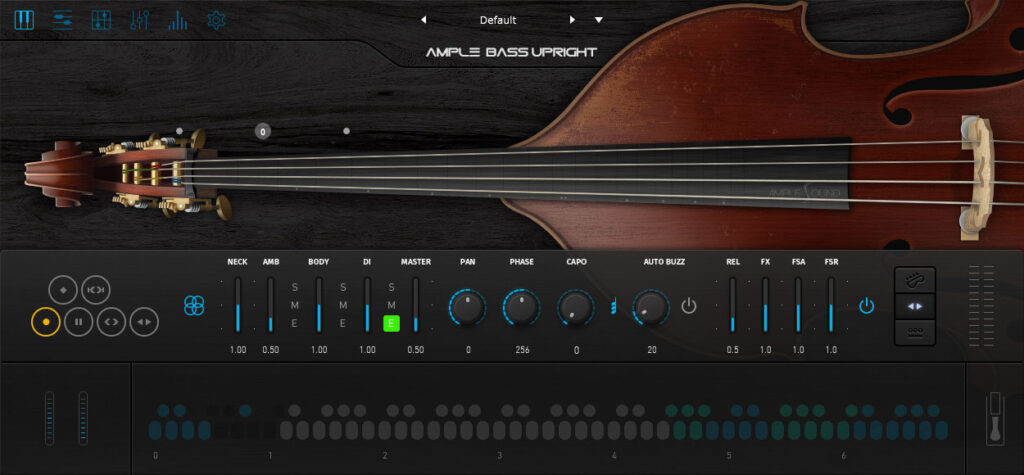Click AMB value 0.50
Image resolution: width=1024 pixels, height=475 pixels.
(x=270, y=350)
